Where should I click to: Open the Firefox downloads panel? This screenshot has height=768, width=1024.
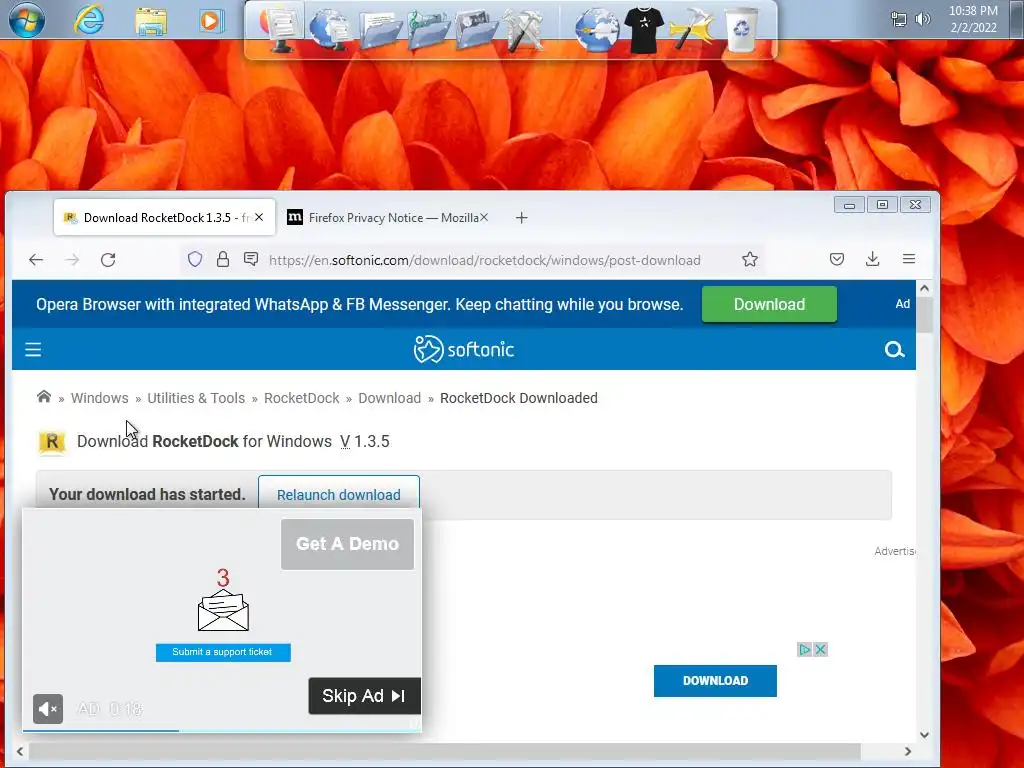click(x=872, y=259)
